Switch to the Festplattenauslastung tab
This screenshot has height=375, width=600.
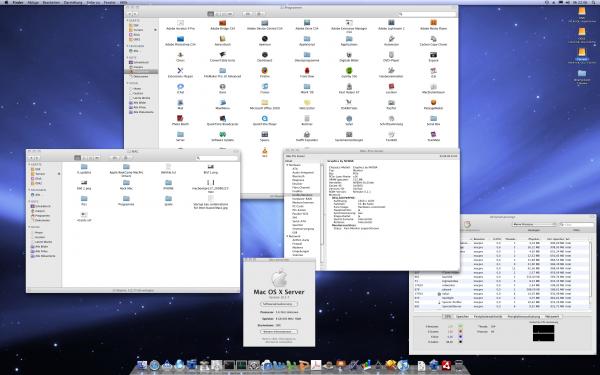(x=523, y=316)
